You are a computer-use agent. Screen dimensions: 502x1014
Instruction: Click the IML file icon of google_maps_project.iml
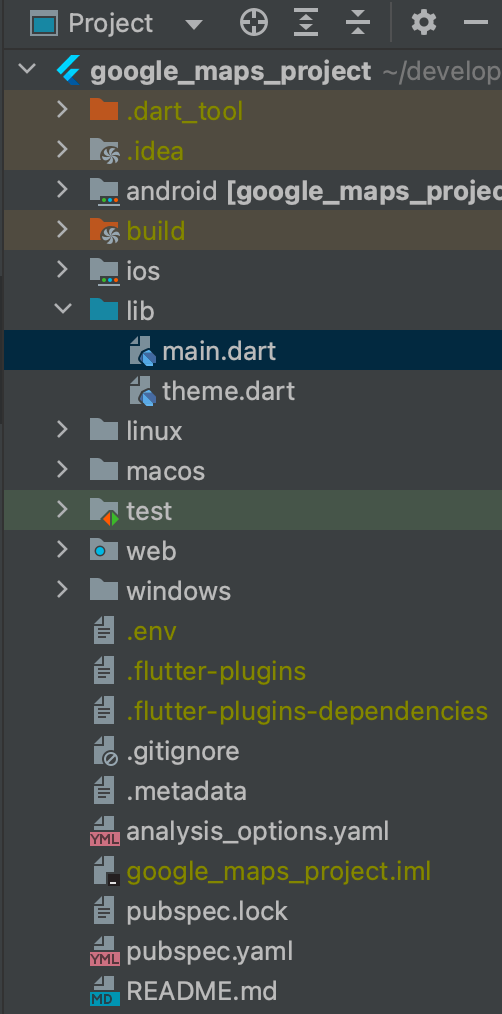[x=106, y=872]
